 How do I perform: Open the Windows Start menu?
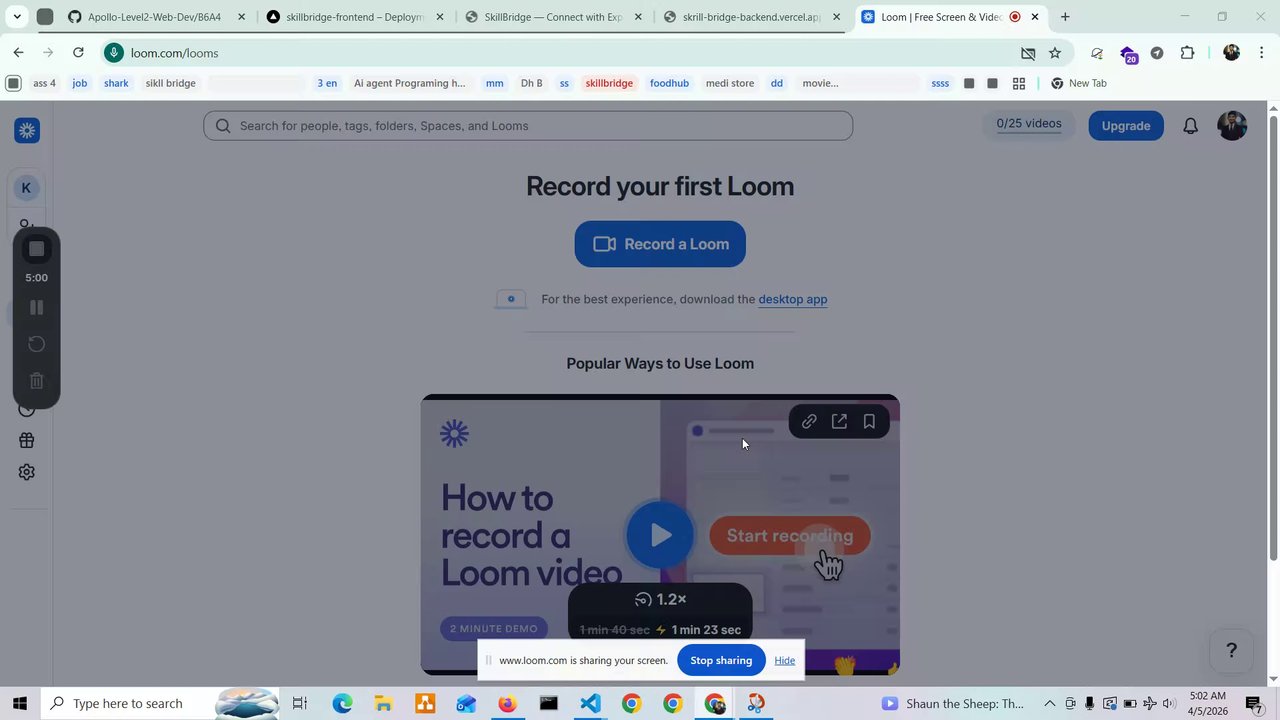pos(19,703)
